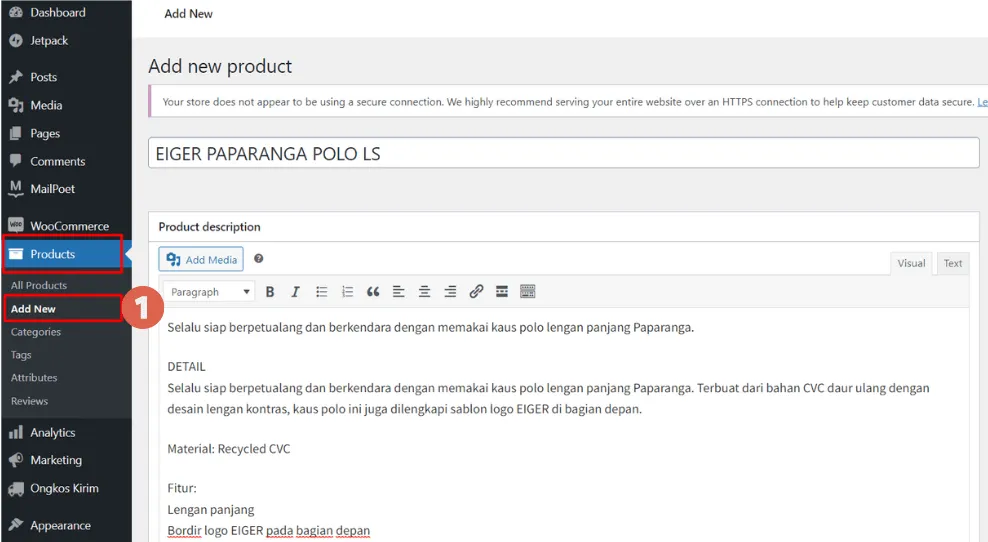Viewport: 988px width, 542px height.
Task: Open Pages in the admin sidebar
Action: [x=45, y=134]
